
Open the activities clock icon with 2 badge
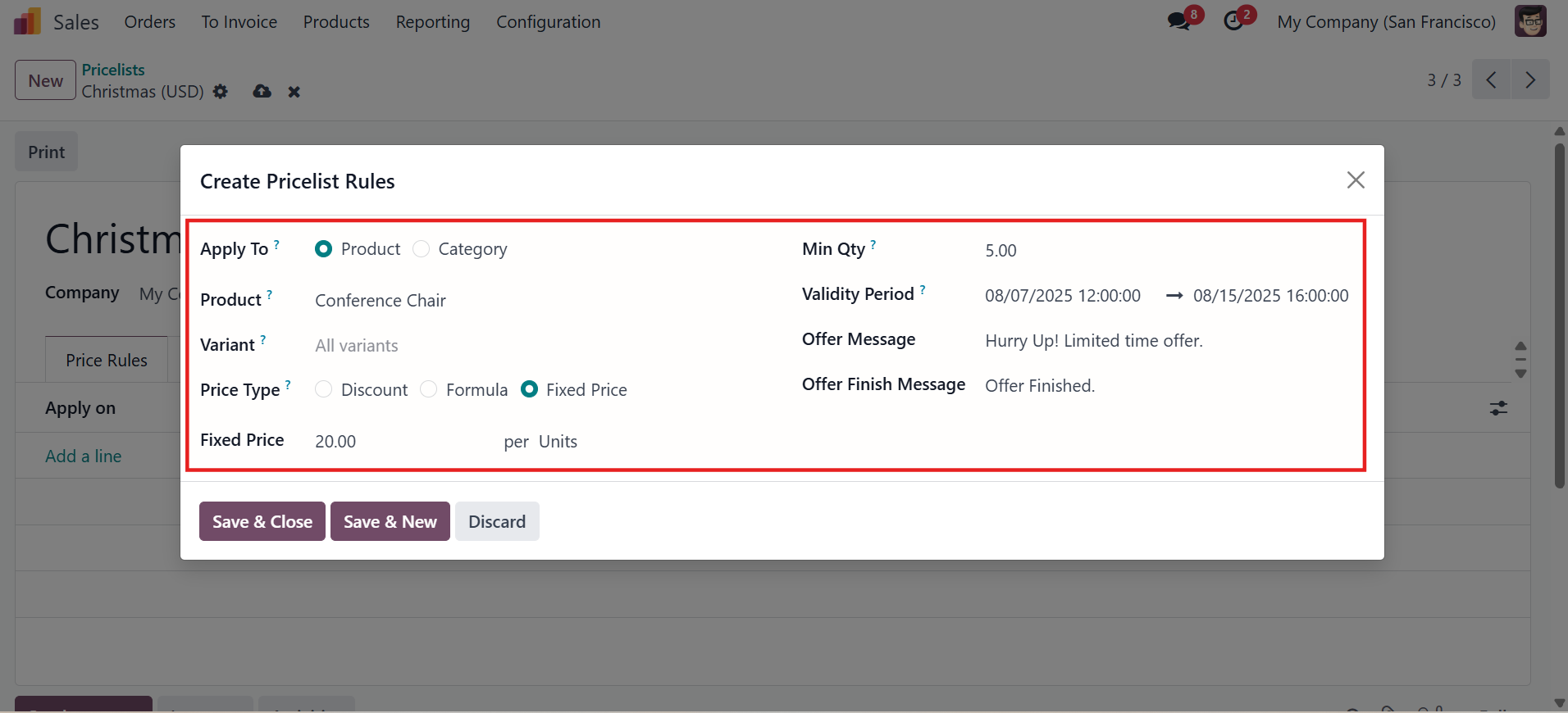click(1234, 20)
